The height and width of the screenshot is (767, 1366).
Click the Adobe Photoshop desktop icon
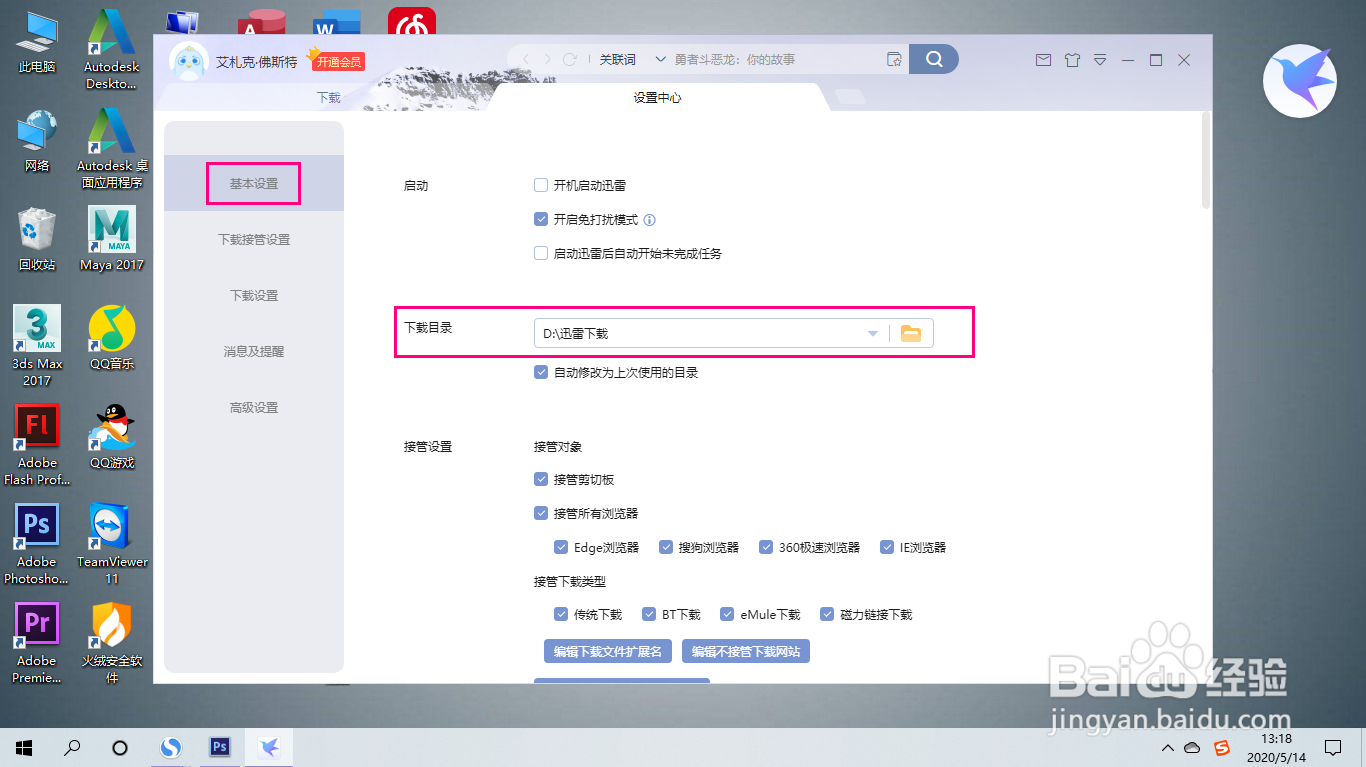coord(37,544)
